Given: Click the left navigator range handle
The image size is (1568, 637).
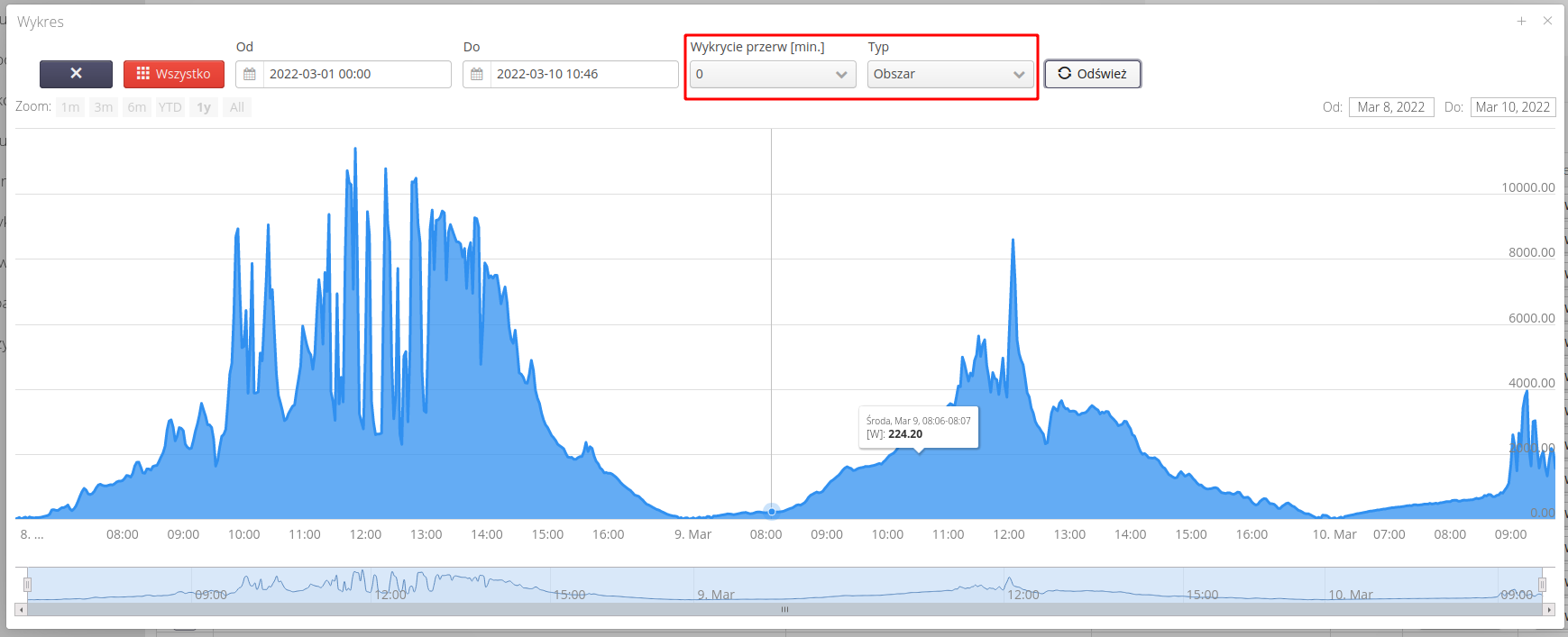Looking at the screenshot, I should click(27, 585).
